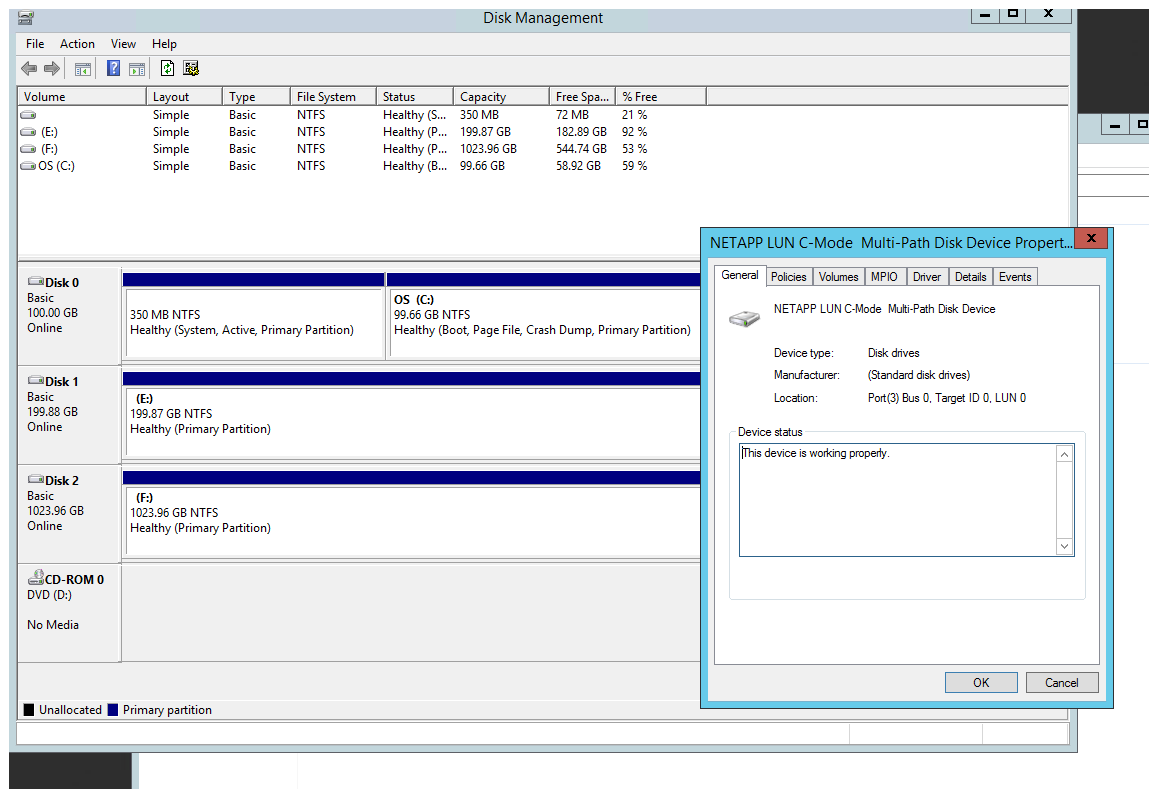1149x791 pixels.
Task: Open the Settings toolbar icon
Action: coord(191,68)
